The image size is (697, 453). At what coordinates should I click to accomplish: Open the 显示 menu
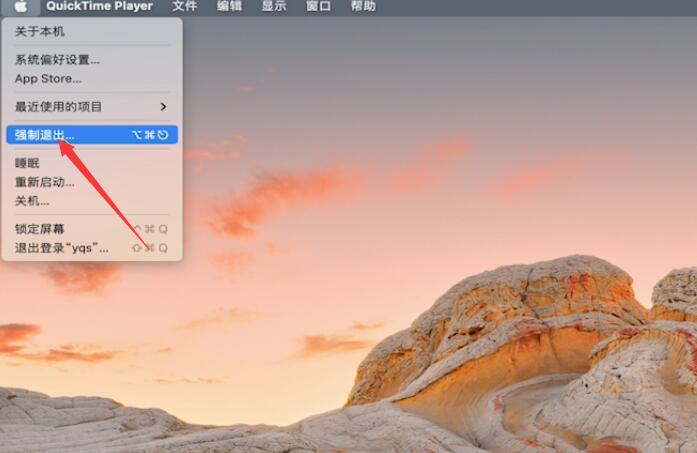click(274, 6)
